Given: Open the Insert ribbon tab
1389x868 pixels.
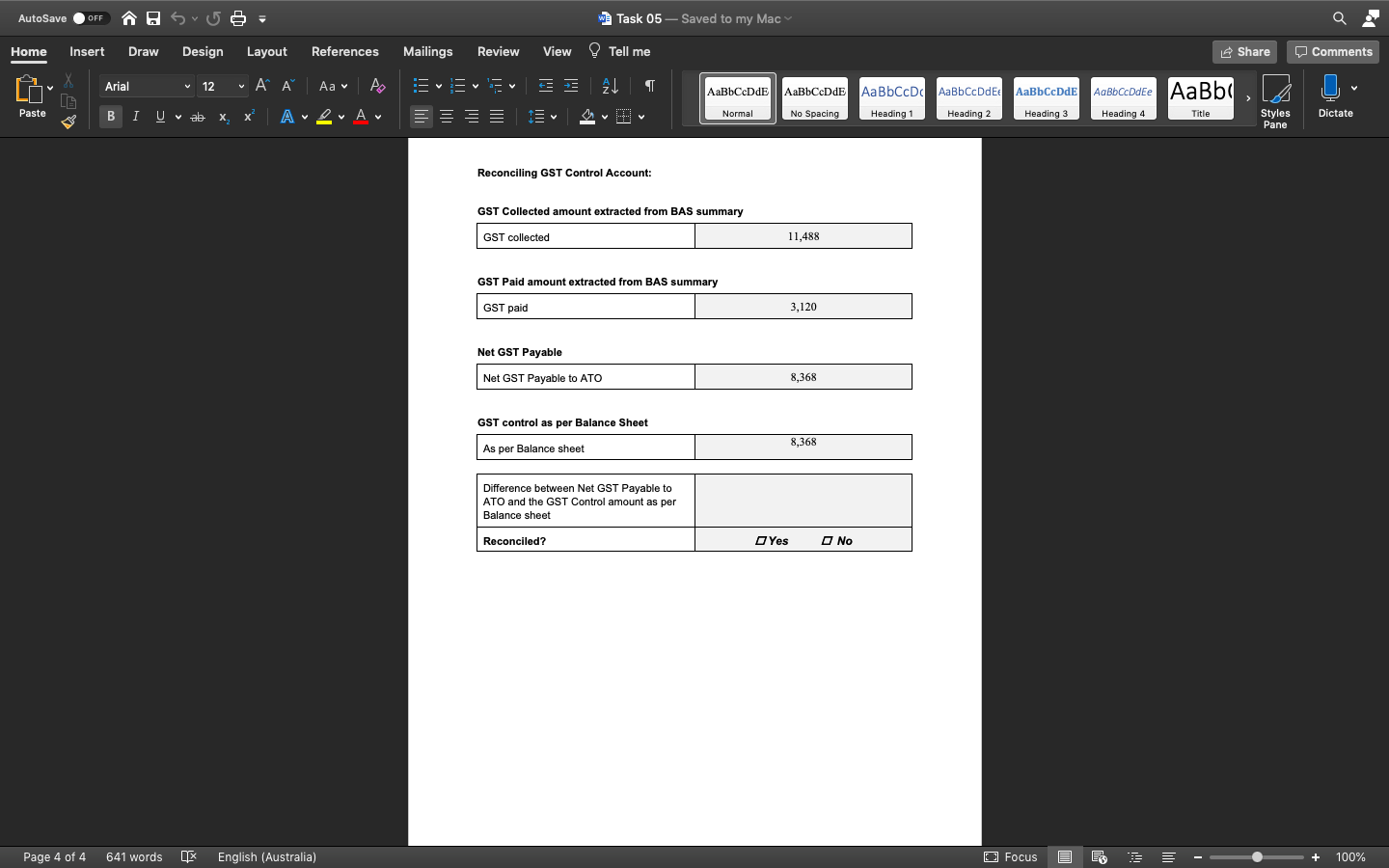Looking at the screenshot, I should tap(87, 51).
